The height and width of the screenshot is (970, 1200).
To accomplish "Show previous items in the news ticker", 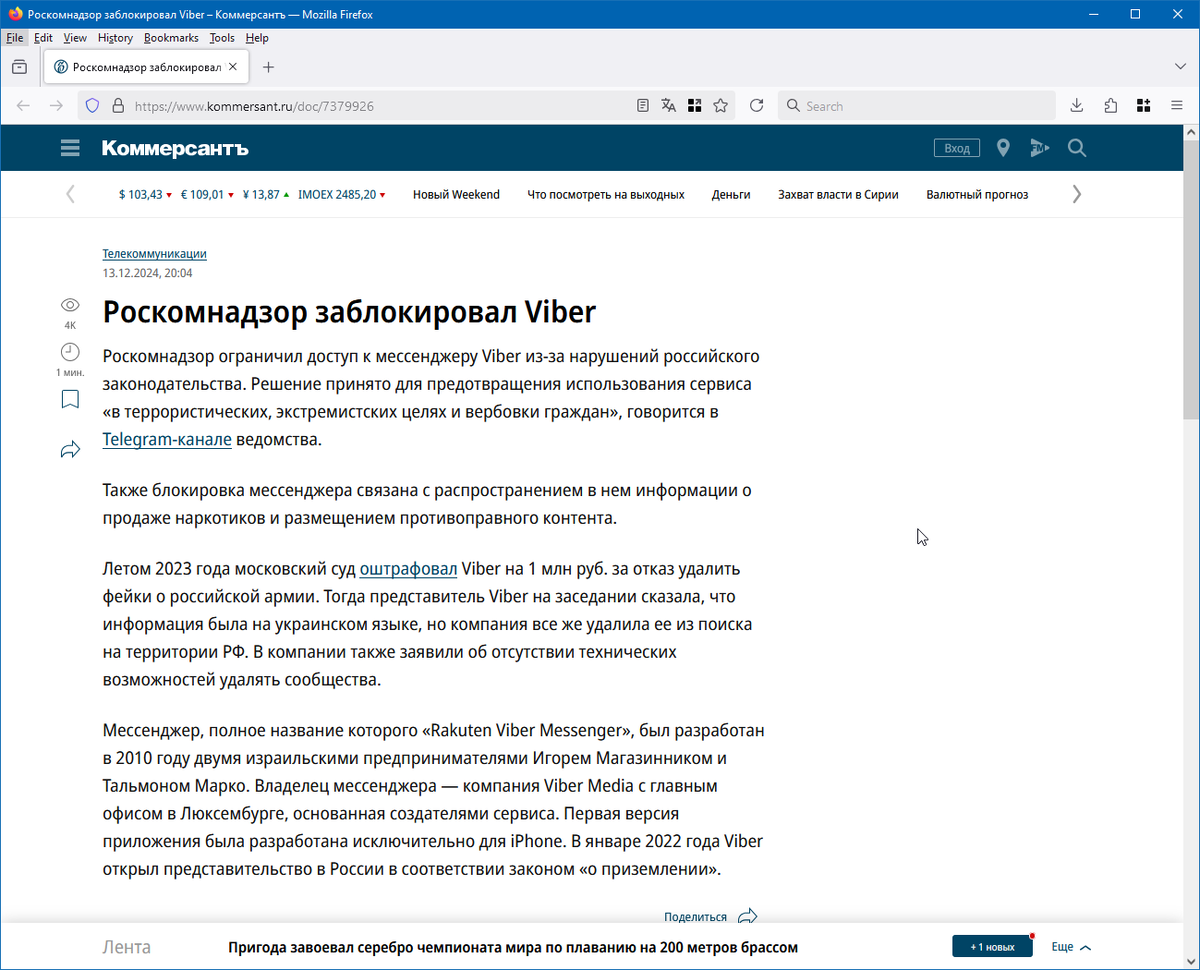I will click(x=70, y=194).
